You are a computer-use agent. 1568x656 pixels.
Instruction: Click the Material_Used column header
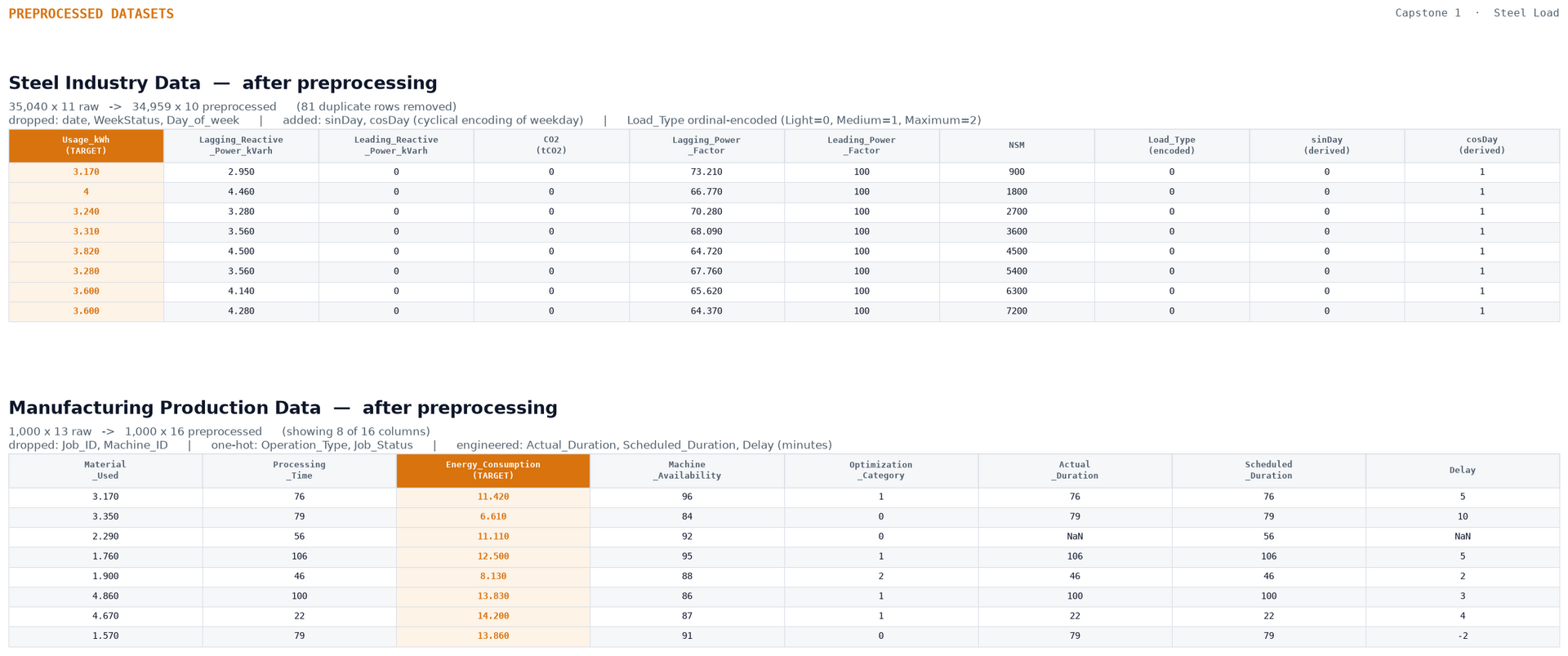pos(105,471)
